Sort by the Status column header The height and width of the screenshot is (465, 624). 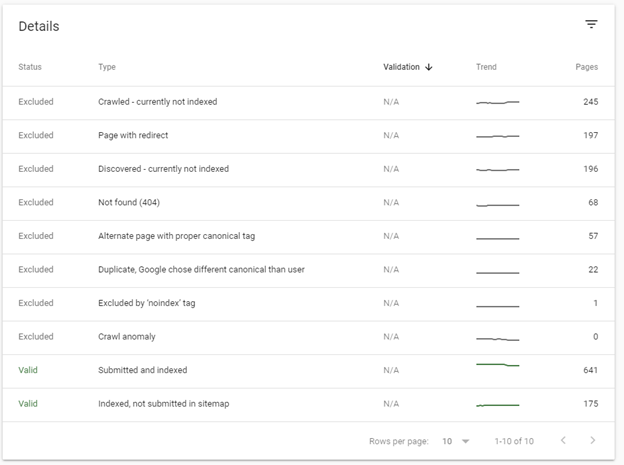[30, 68]
